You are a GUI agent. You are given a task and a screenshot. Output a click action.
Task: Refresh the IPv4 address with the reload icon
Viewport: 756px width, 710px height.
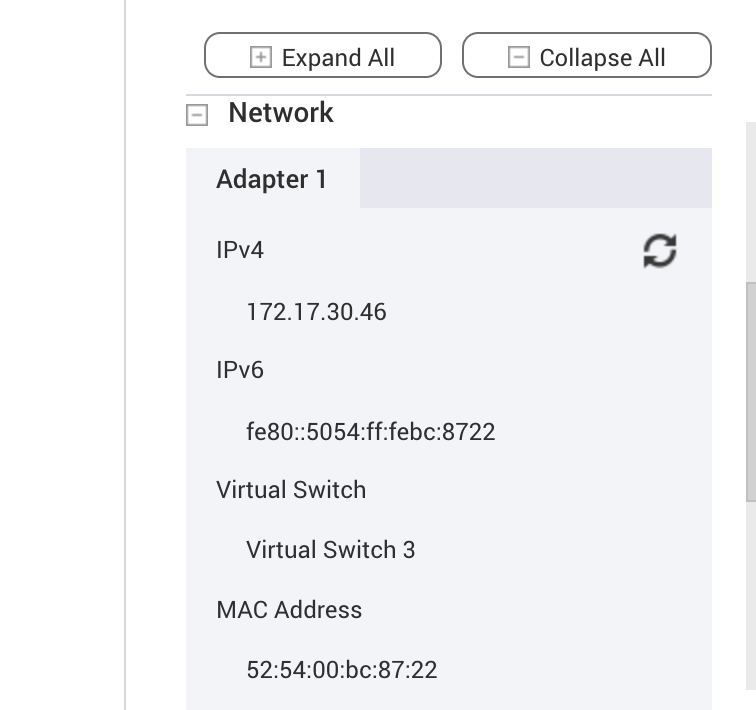pos(660,250)
